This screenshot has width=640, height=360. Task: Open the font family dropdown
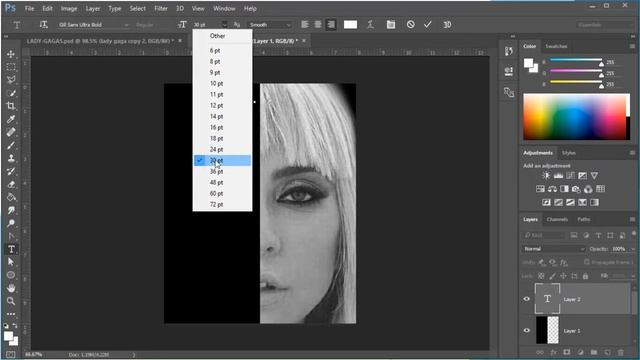coord(93,24)
